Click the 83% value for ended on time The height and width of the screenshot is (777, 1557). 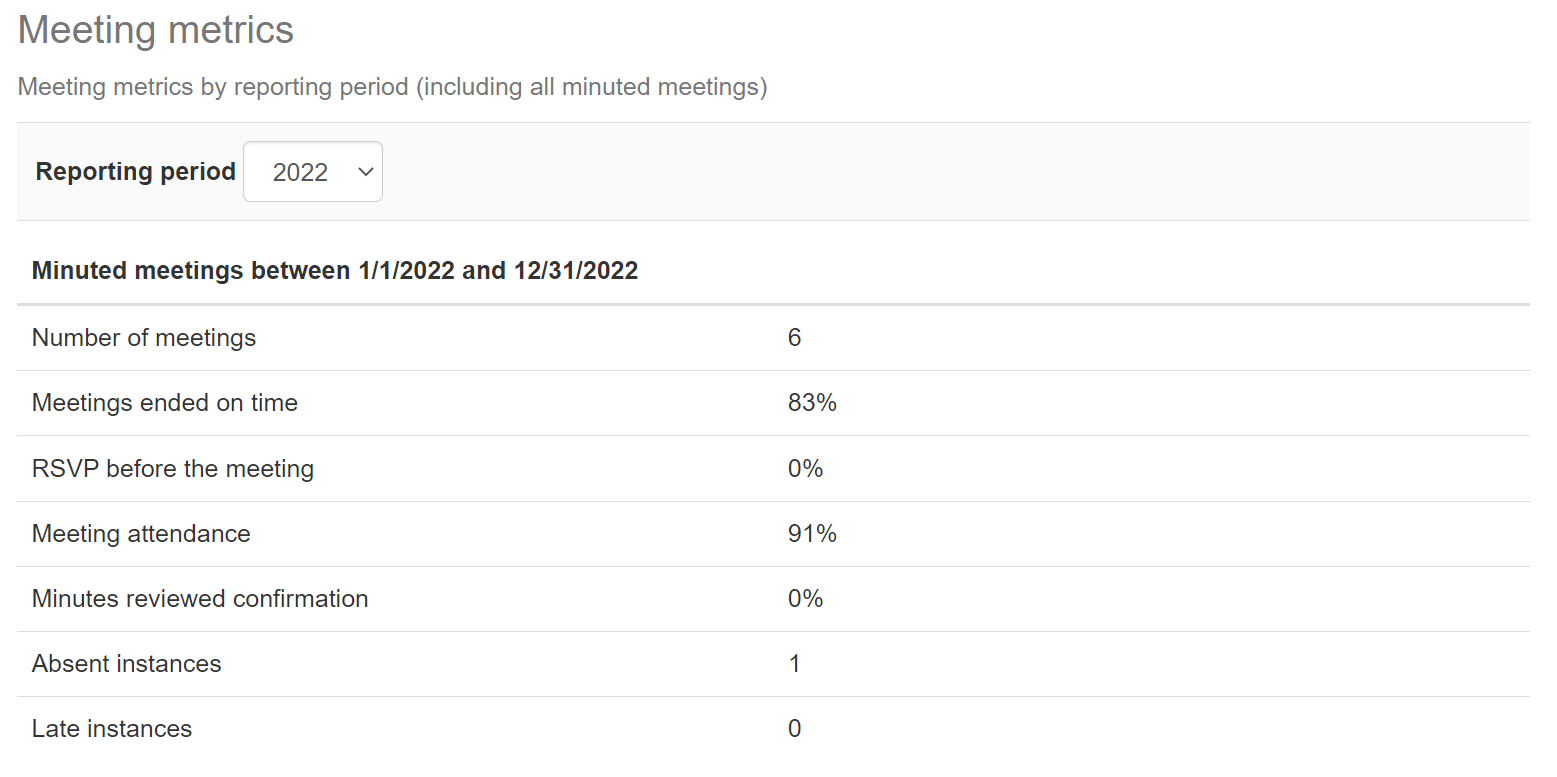(812, 403)
